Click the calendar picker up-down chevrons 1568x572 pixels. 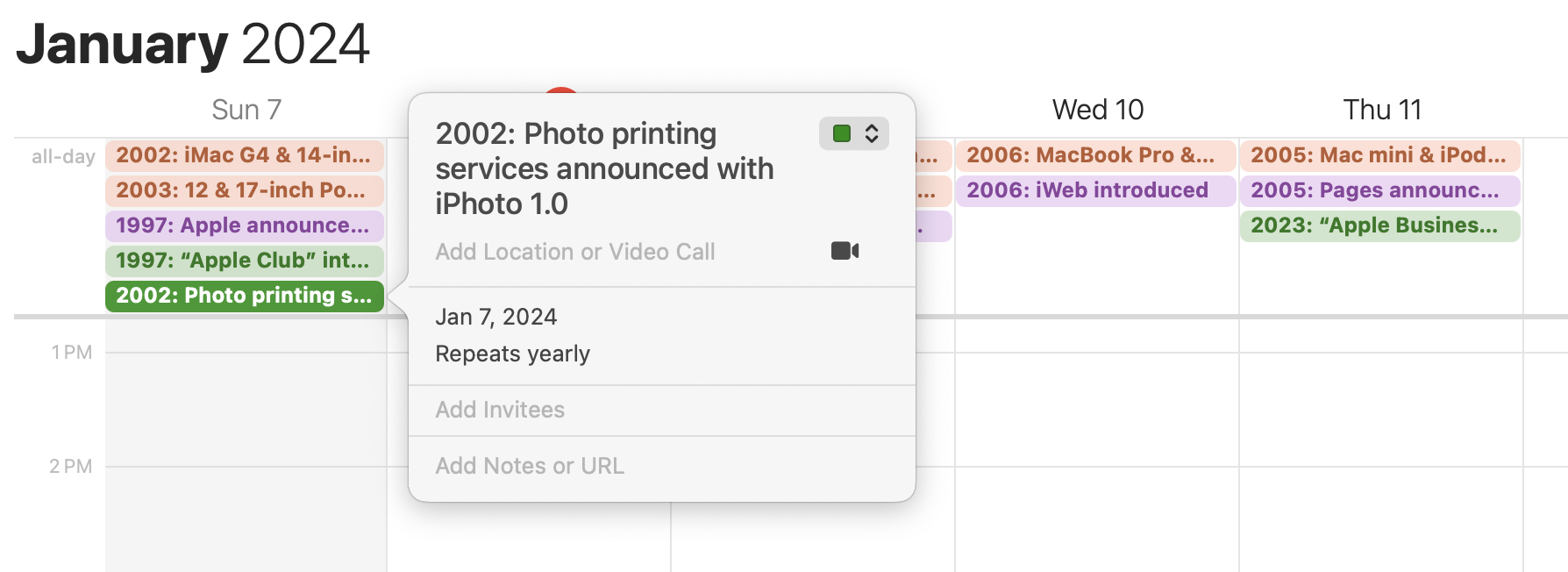tap(872, 133)
